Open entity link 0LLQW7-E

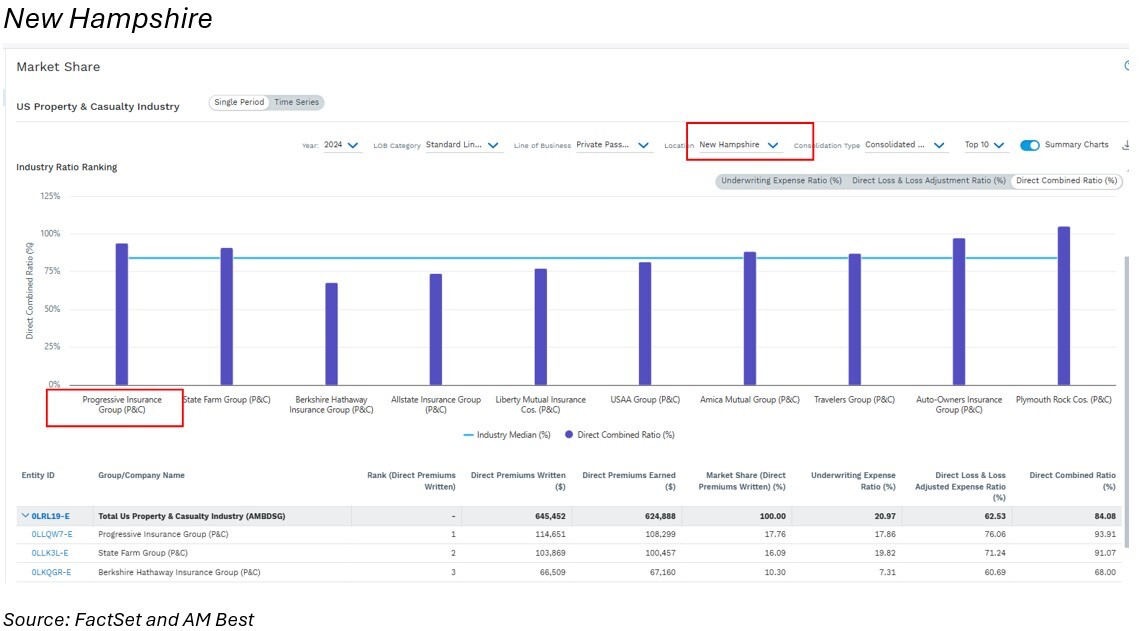[52, 534]
